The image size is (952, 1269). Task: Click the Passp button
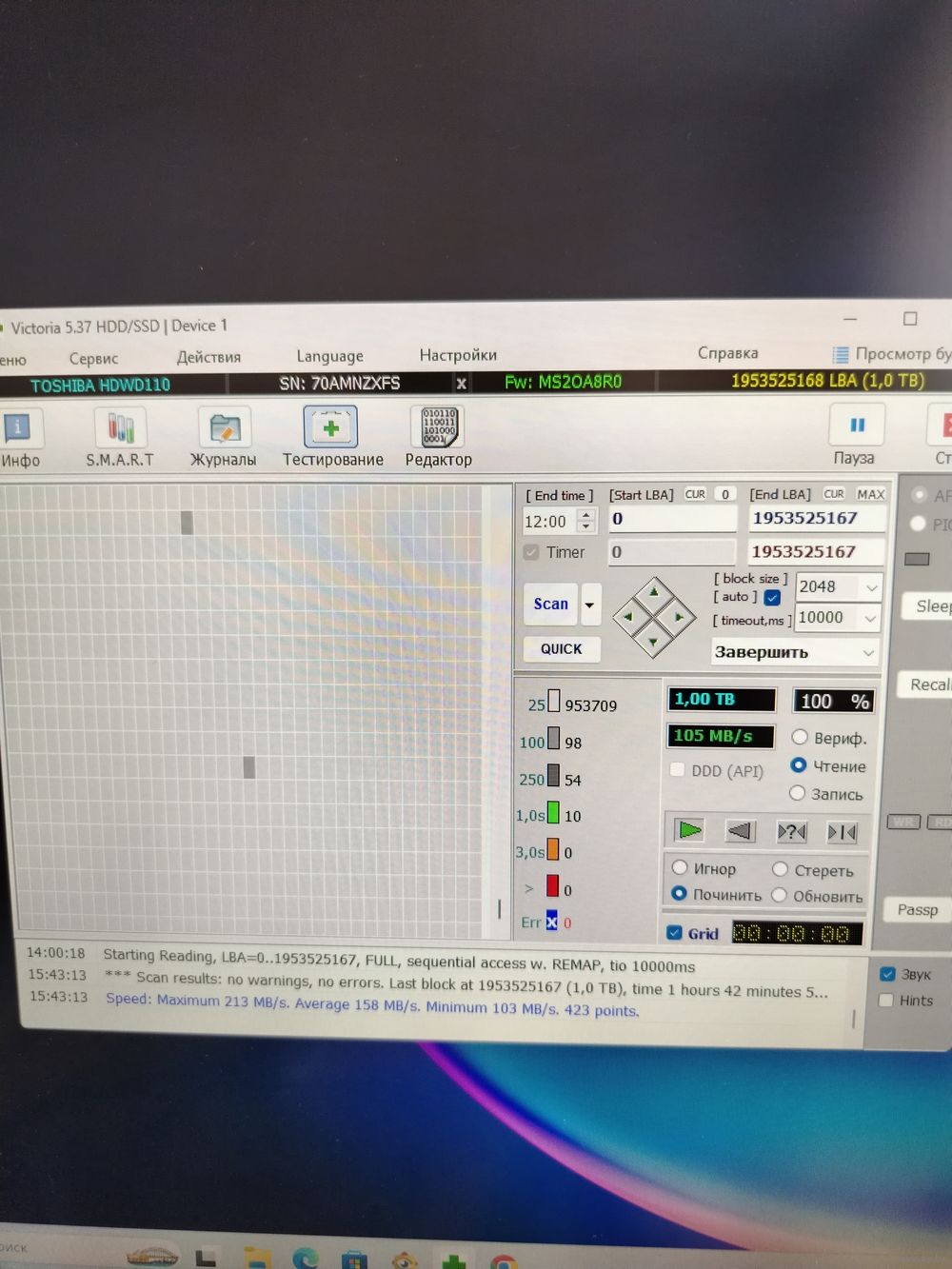coord(917,909)
